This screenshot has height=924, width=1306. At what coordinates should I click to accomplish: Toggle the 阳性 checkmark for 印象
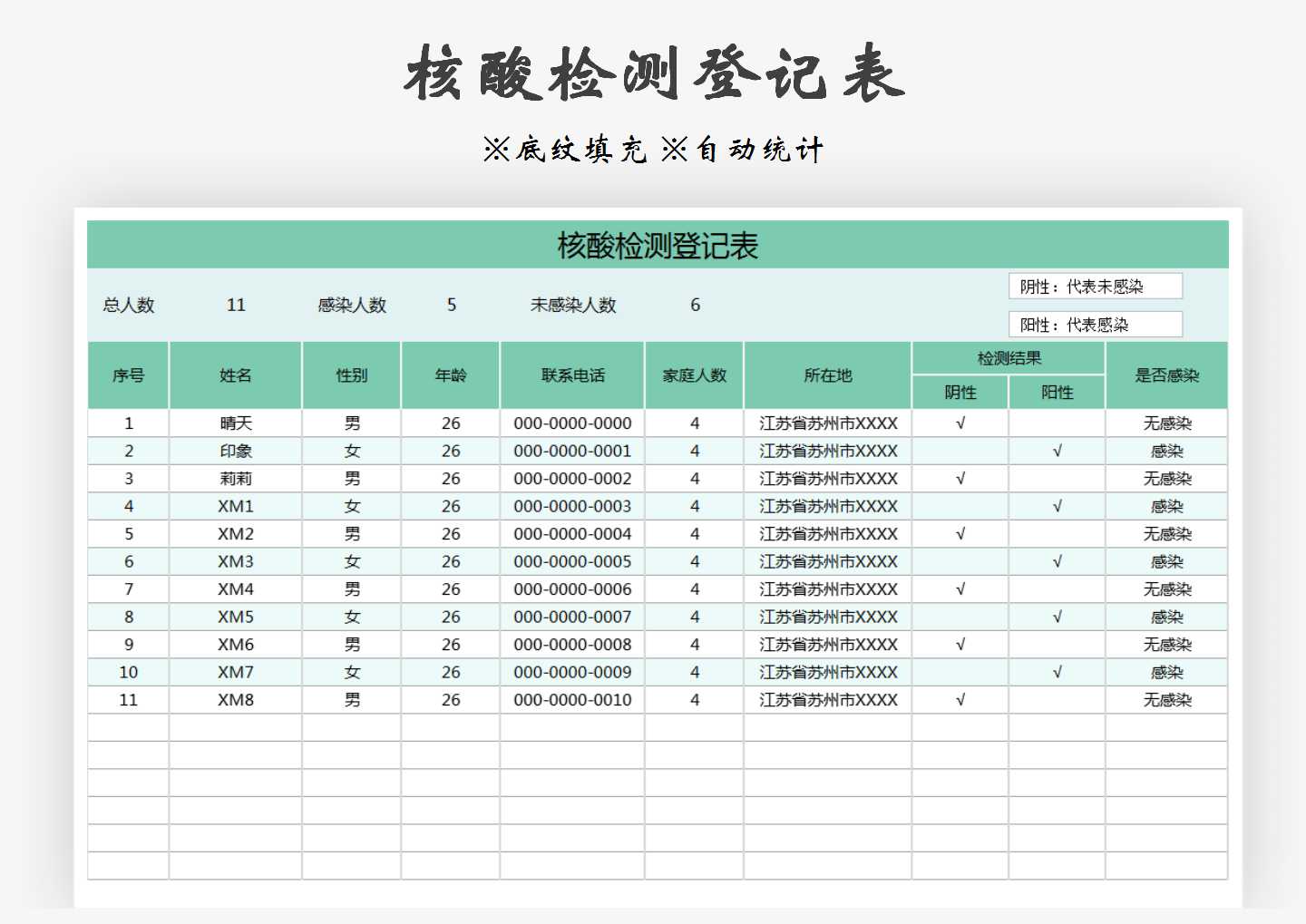[x=1057, y=451]
